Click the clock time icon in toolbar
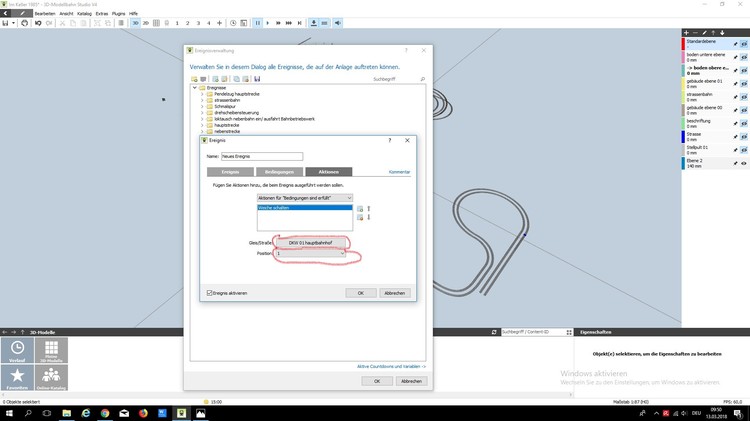Image resolution: width=750 pixels, height=421 pixels. tap(233, 23)
